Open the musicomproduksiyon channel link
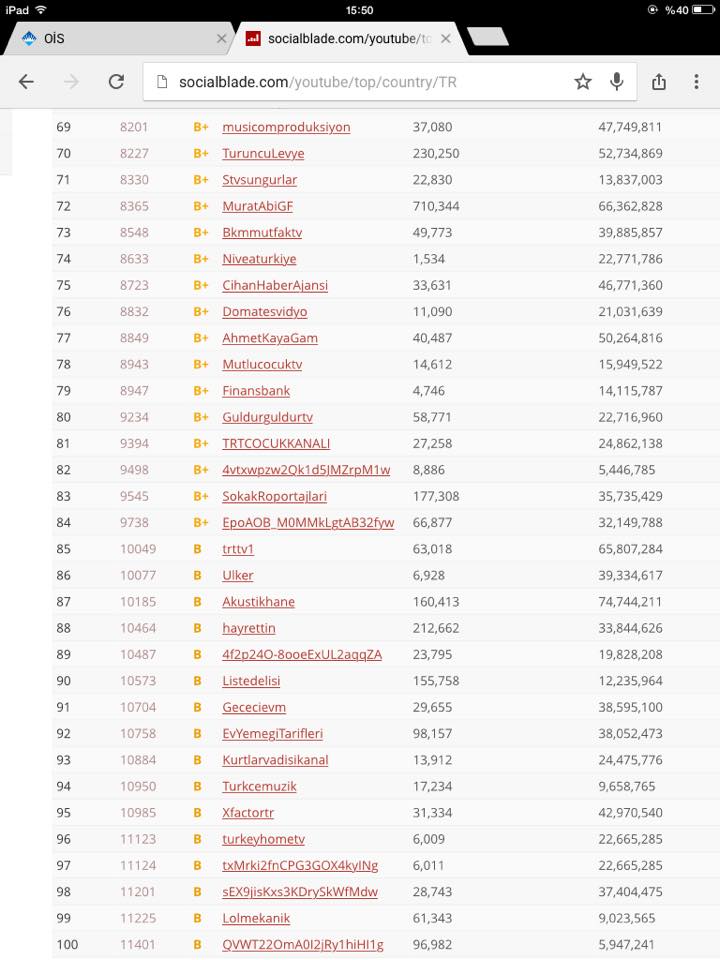This screenshot has height=960, width=720. [286, 127]
